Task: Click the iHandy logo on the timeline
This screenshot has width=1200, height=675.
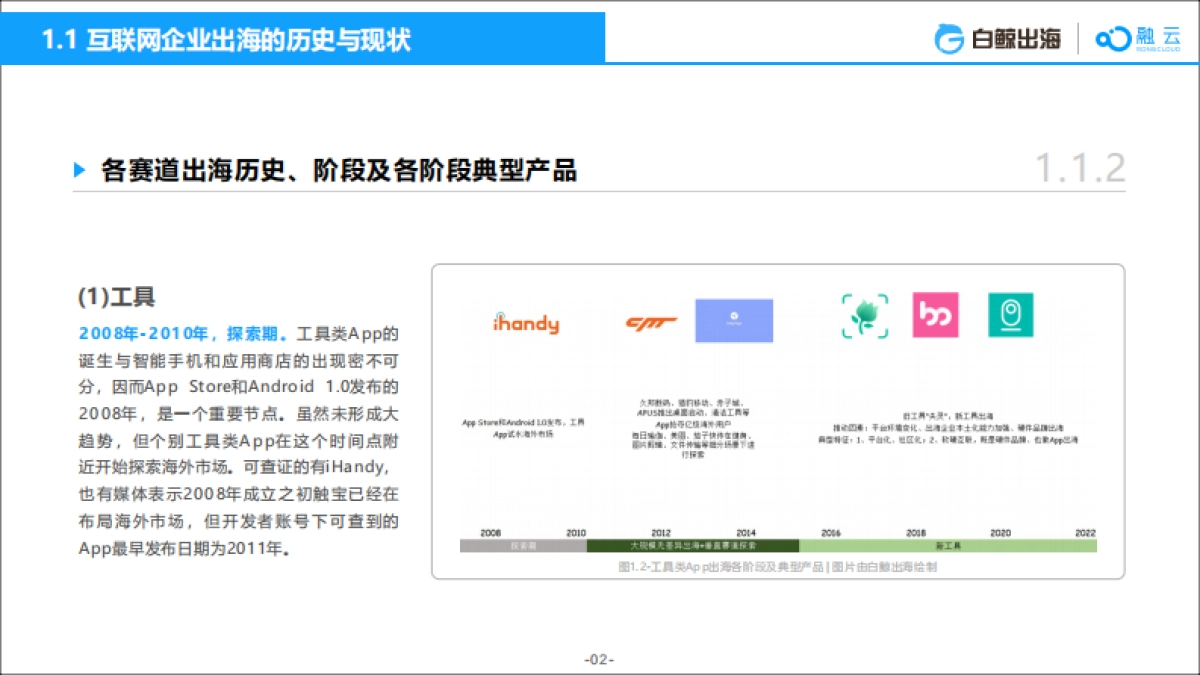Action: (x=527, y=322)
